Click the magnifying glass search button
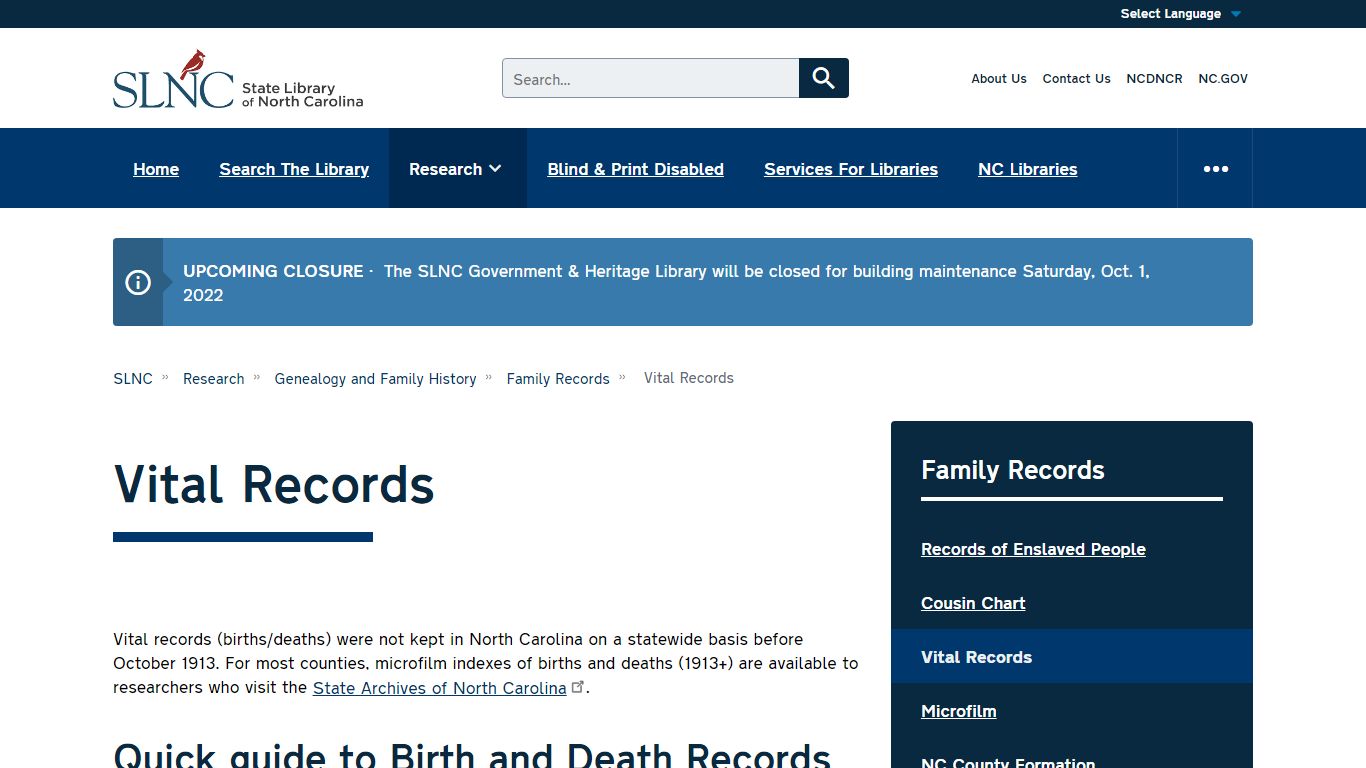 [x=824, y=78]
